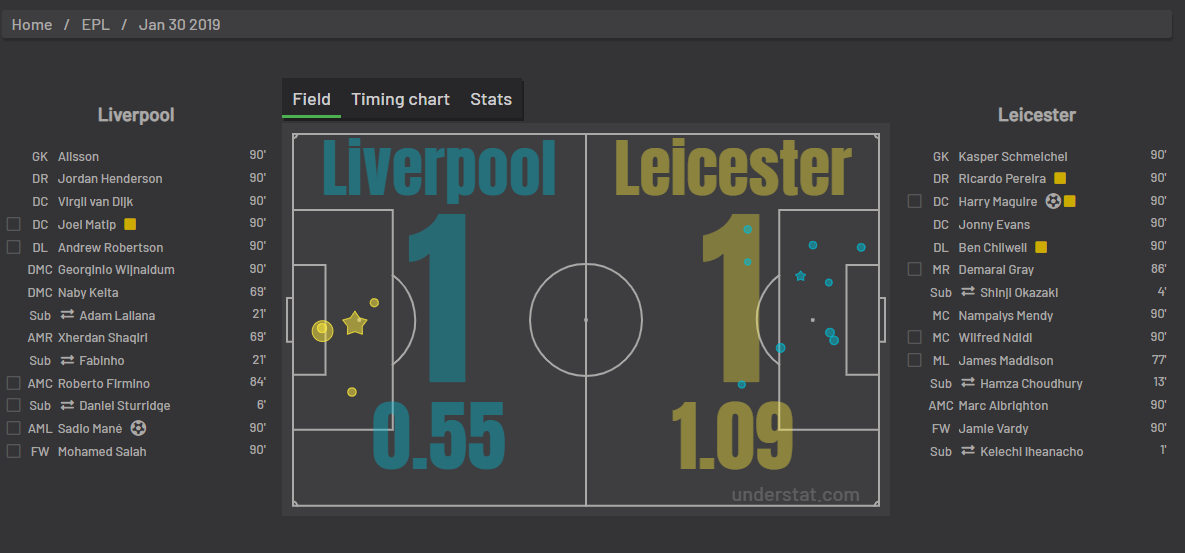This screenshot has height=553, width=1185.
Task: Open the Stats tab
Action: pyautogui.click(x=490, y=99)
